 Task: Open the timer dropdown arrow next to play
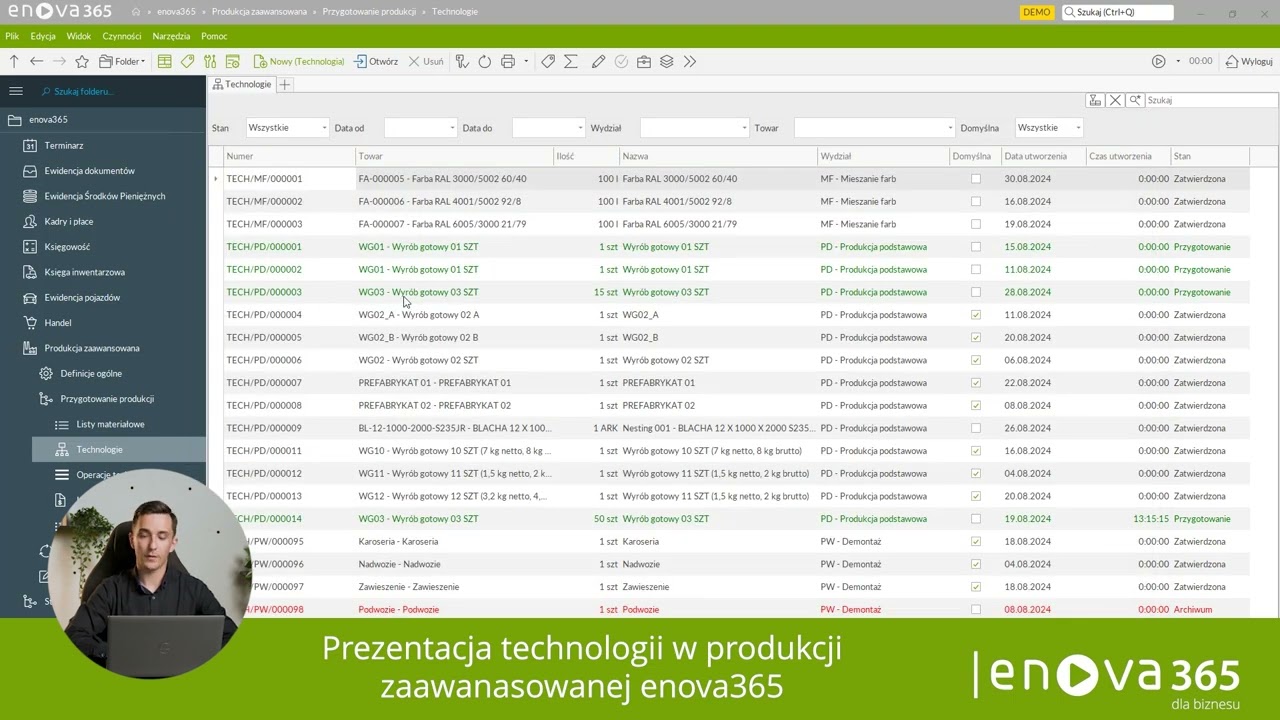[1178, 61]
